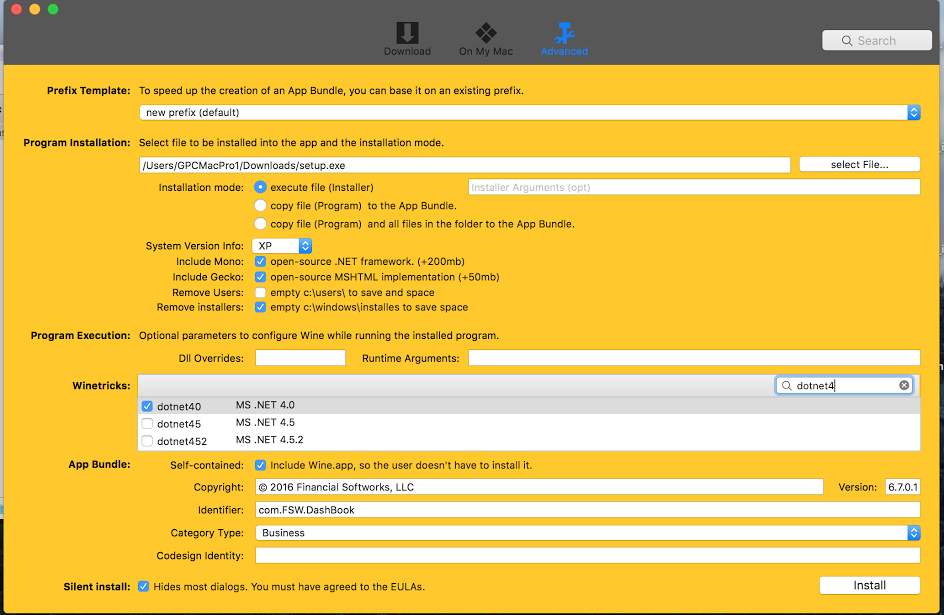Toggle the Include Gecko checkbox
The height and width of the screenshot is (615, 944).
[x=260, y=277]
